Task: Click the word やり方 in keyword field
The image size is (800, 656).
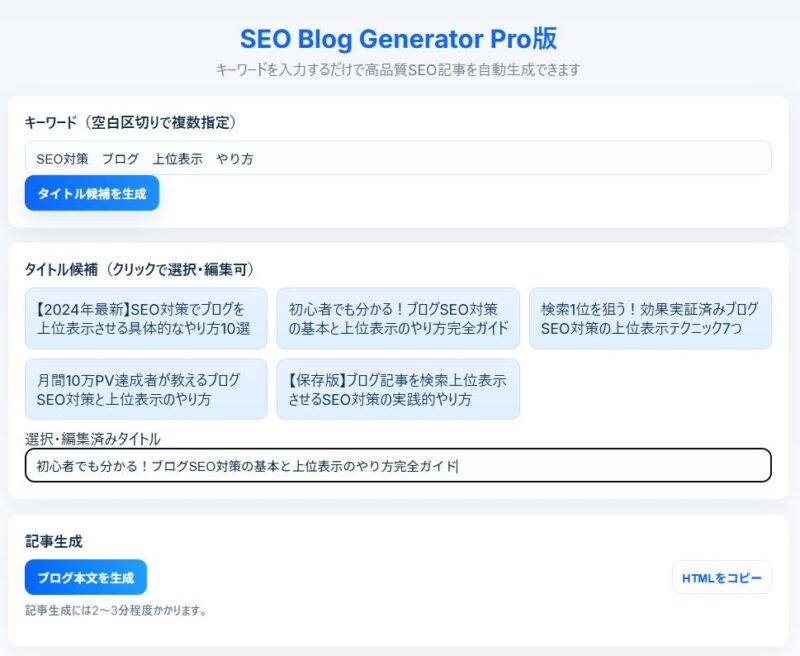Action: click(x=235, y=158)
